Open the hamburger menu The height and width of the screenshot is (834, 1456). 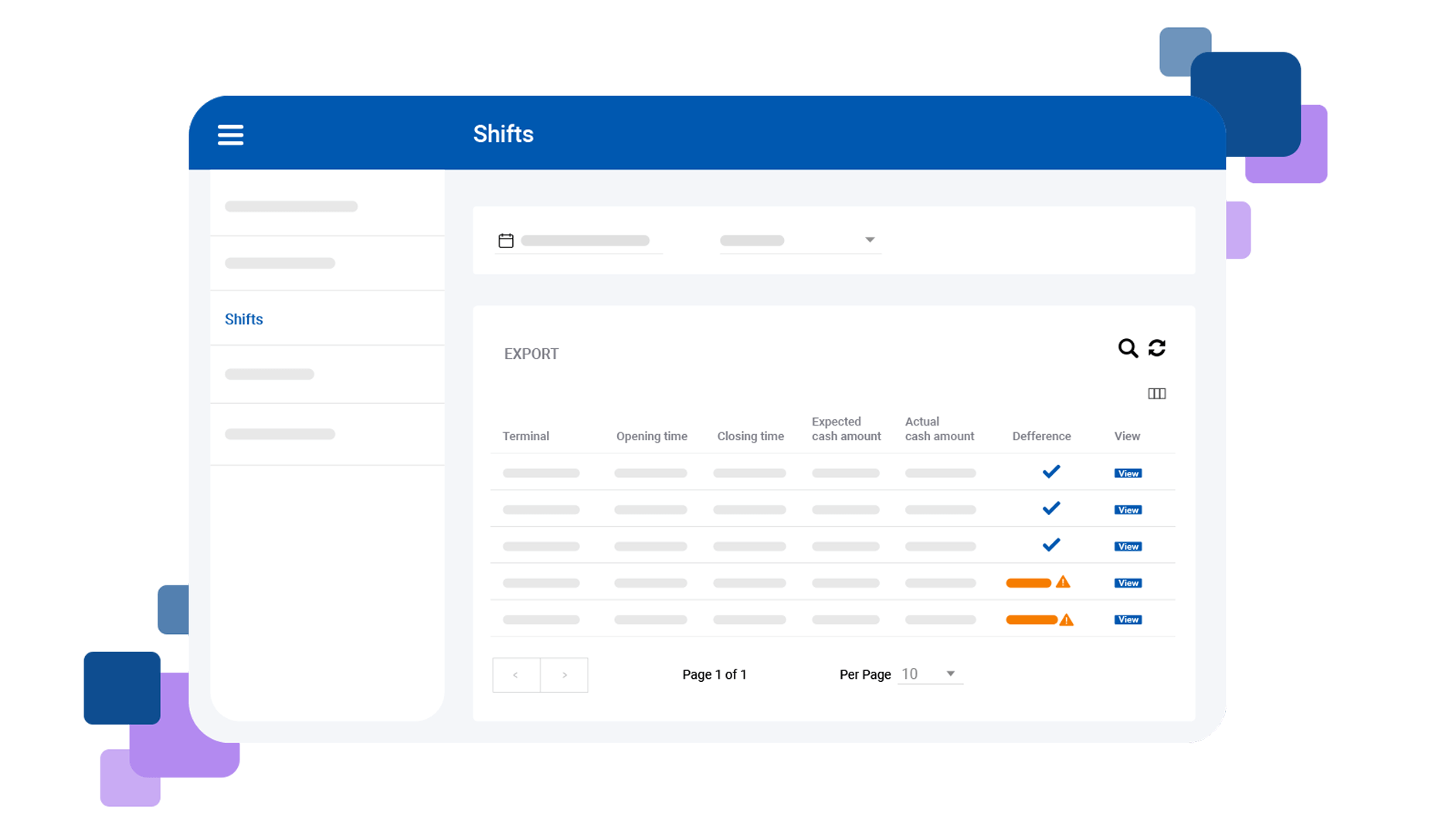[x=230, y=134]
